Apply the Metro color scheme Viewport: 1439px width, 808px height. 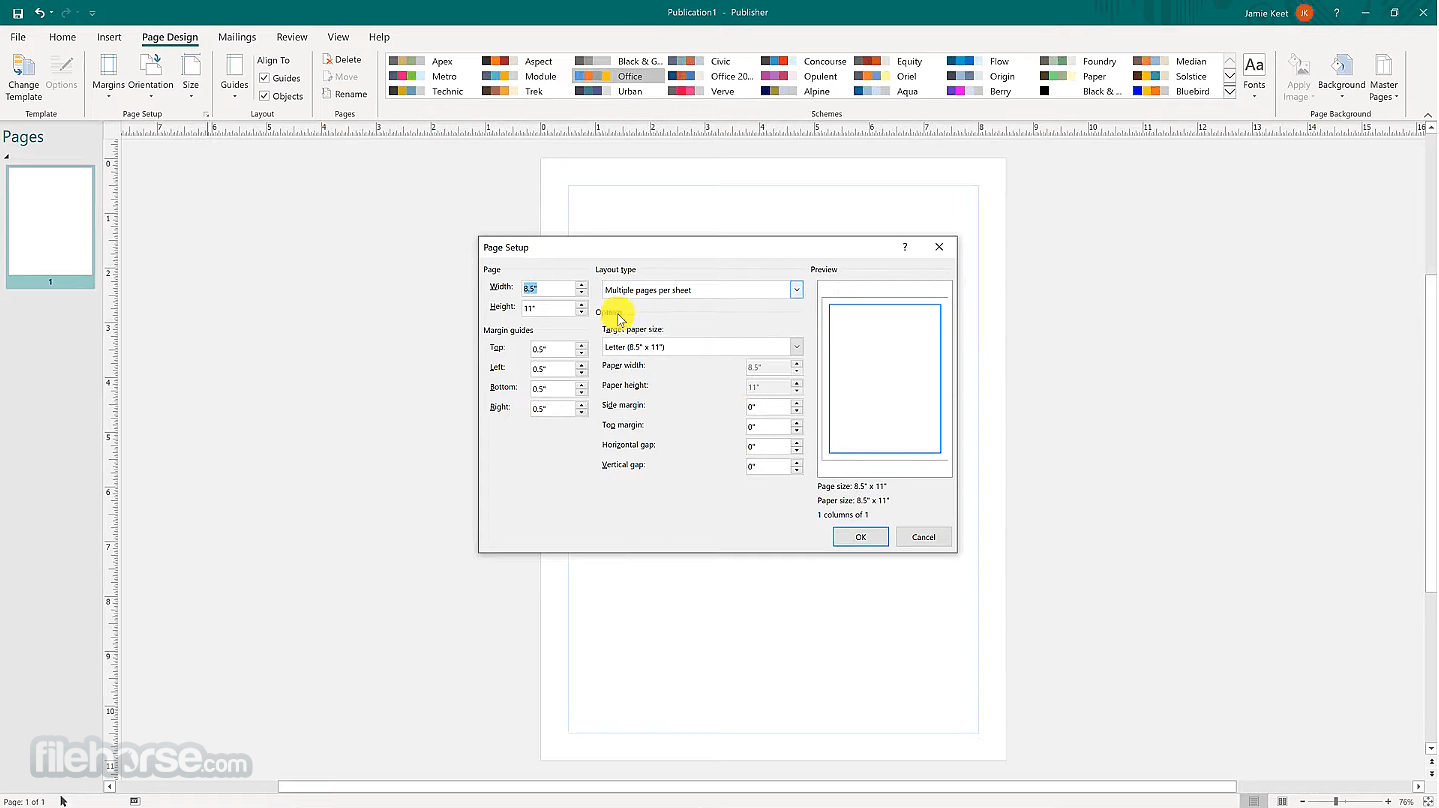point(423,76)
